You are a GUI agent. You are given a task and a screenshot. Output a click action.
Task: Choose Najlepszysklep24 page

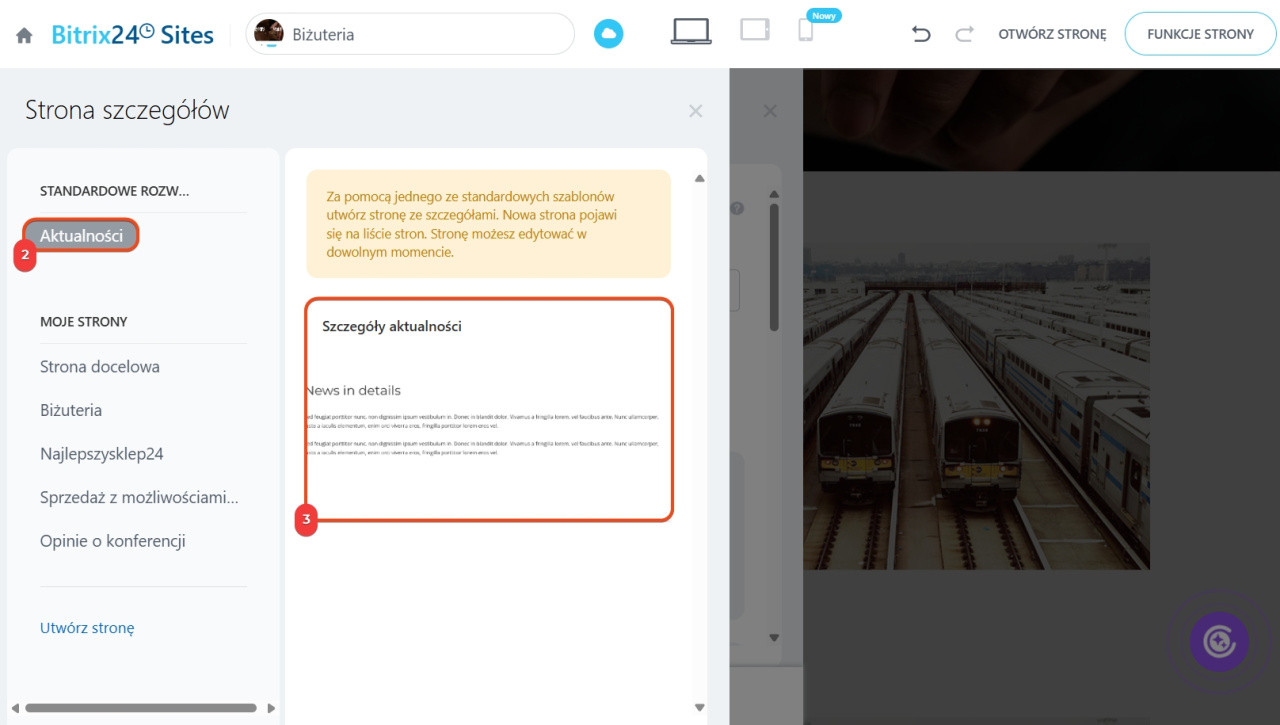102,454
